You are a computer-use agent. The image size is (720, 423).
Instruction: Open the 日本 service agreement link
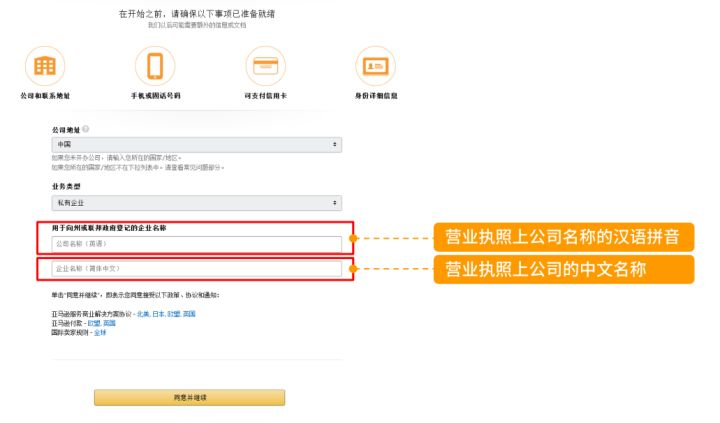pyautogui.click(x=158, y=314)
